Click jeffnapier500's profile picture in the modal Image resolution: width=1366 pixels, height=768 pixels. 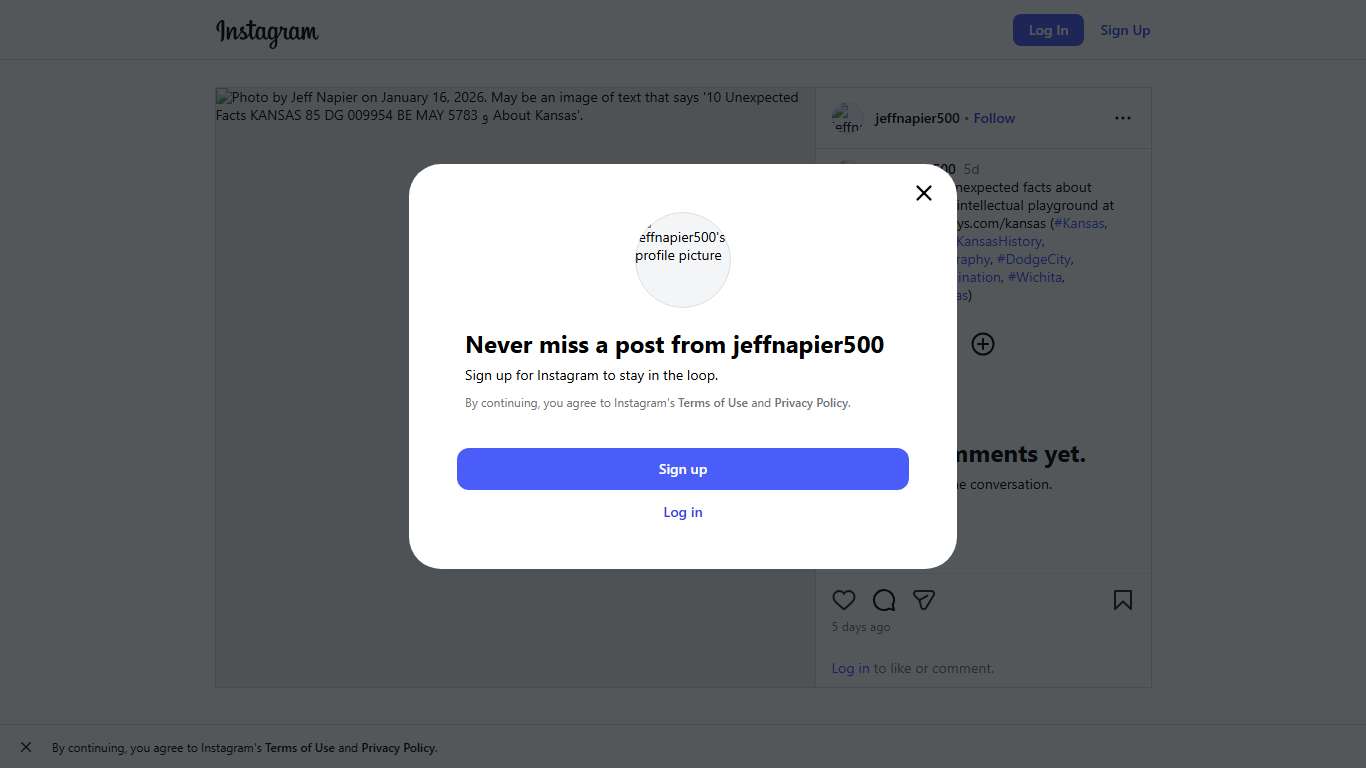[683, 259]
